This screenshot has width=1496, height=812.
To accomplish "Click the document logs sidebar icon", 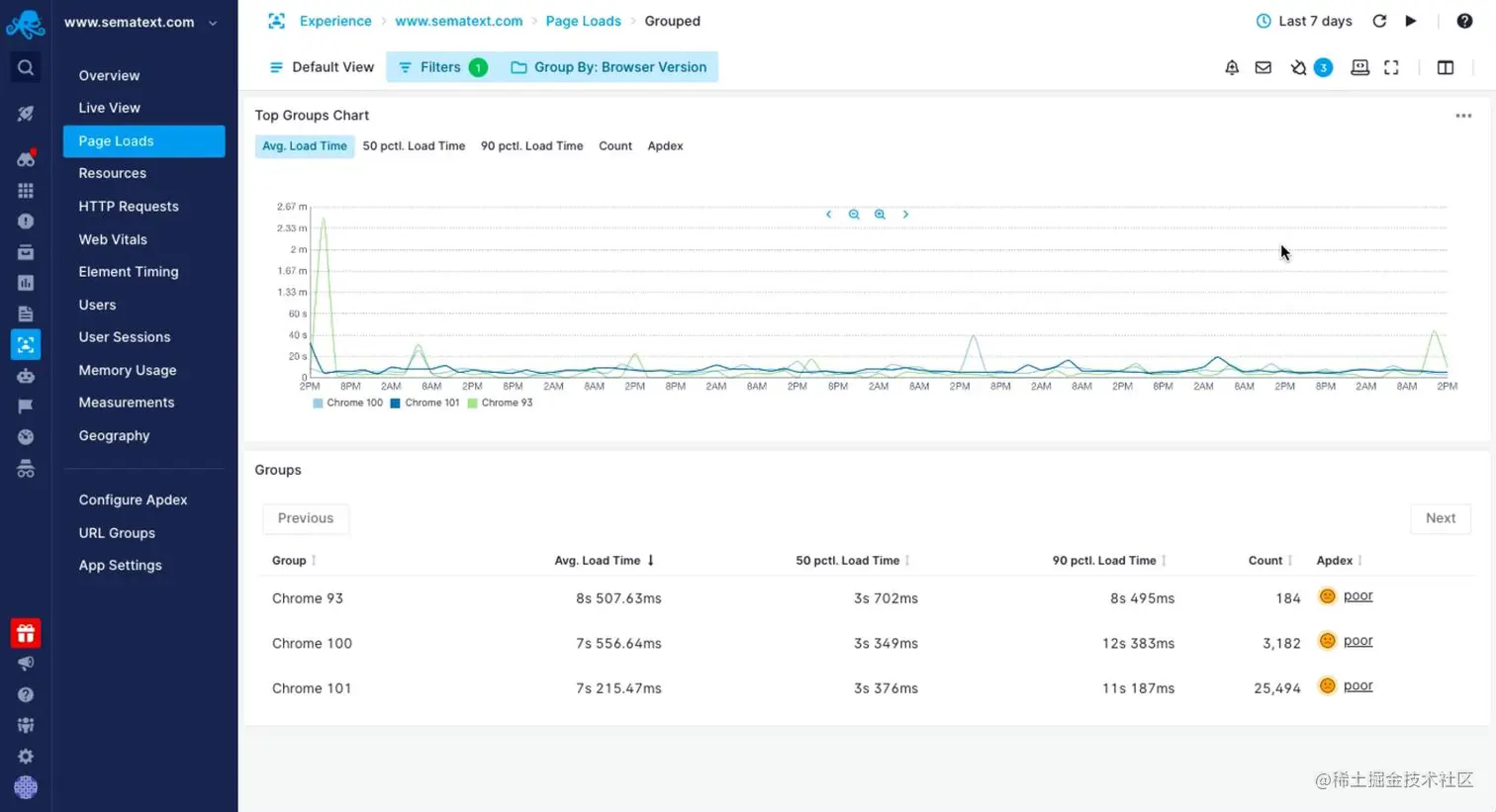I will coord(26,314).
